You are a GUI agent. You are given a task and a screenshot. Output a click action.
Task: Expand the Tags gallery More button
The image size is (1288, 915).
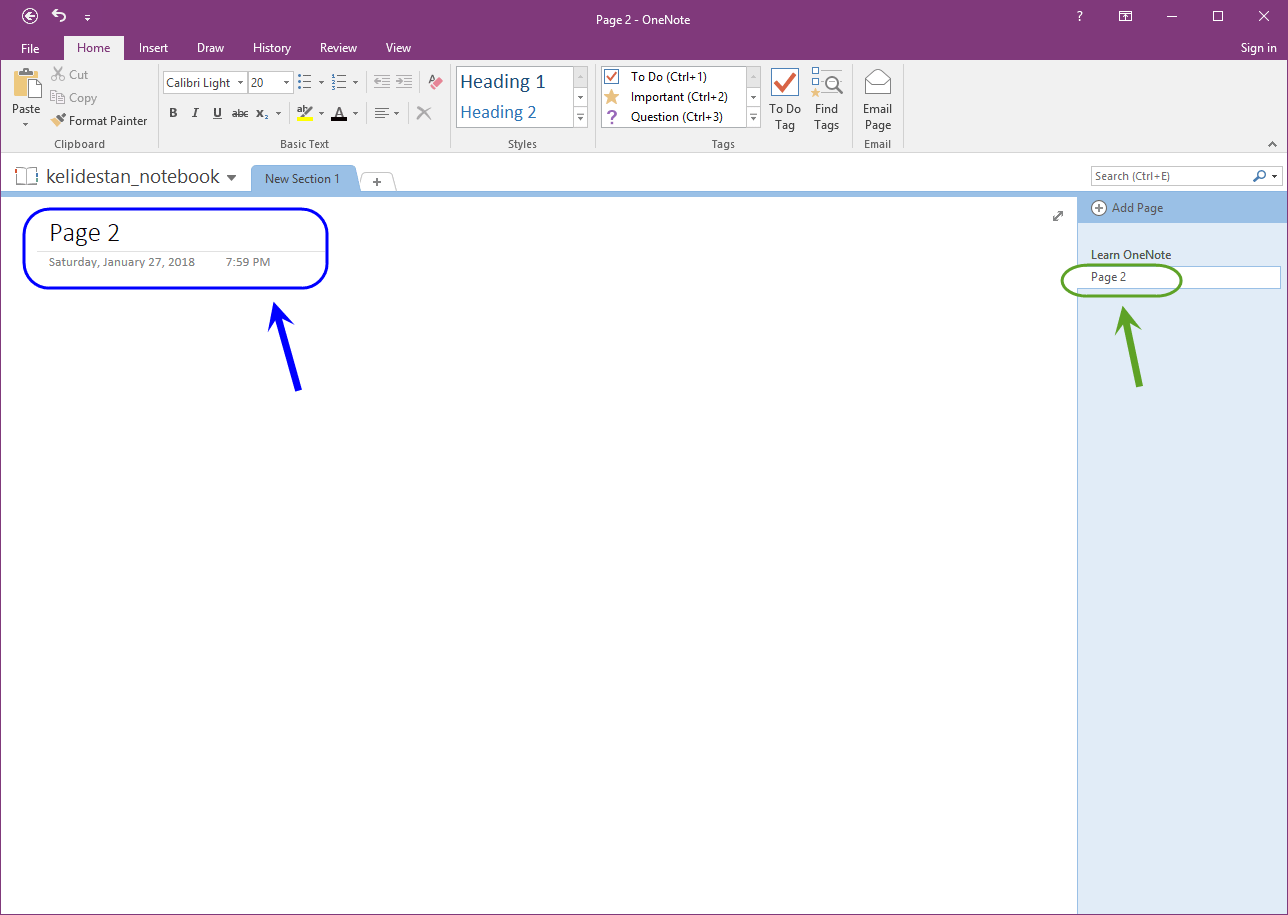(x=754, y=117)
